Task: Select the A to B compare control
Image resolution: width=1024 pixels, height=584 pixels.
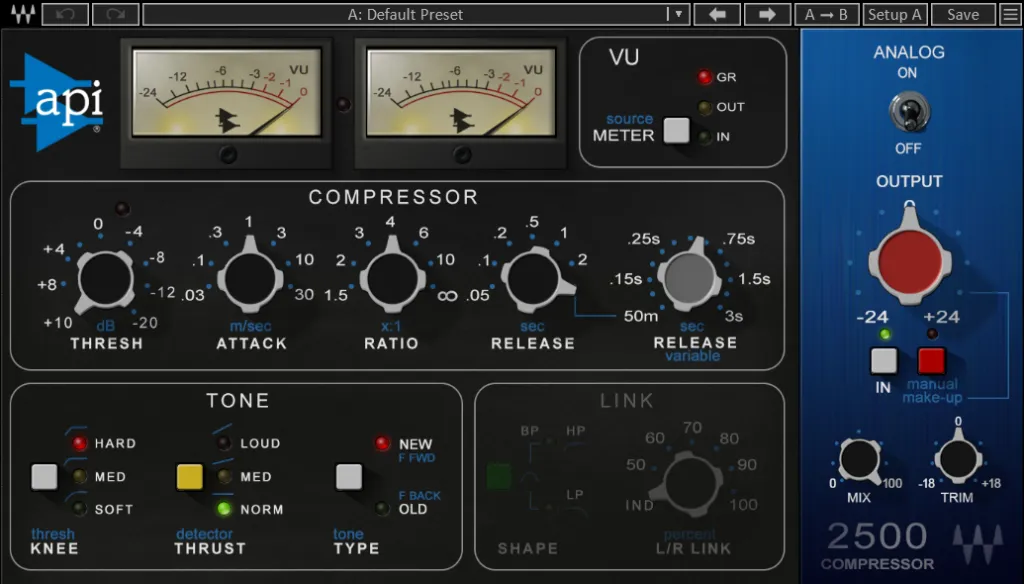Action: click(x=828, y=14)
